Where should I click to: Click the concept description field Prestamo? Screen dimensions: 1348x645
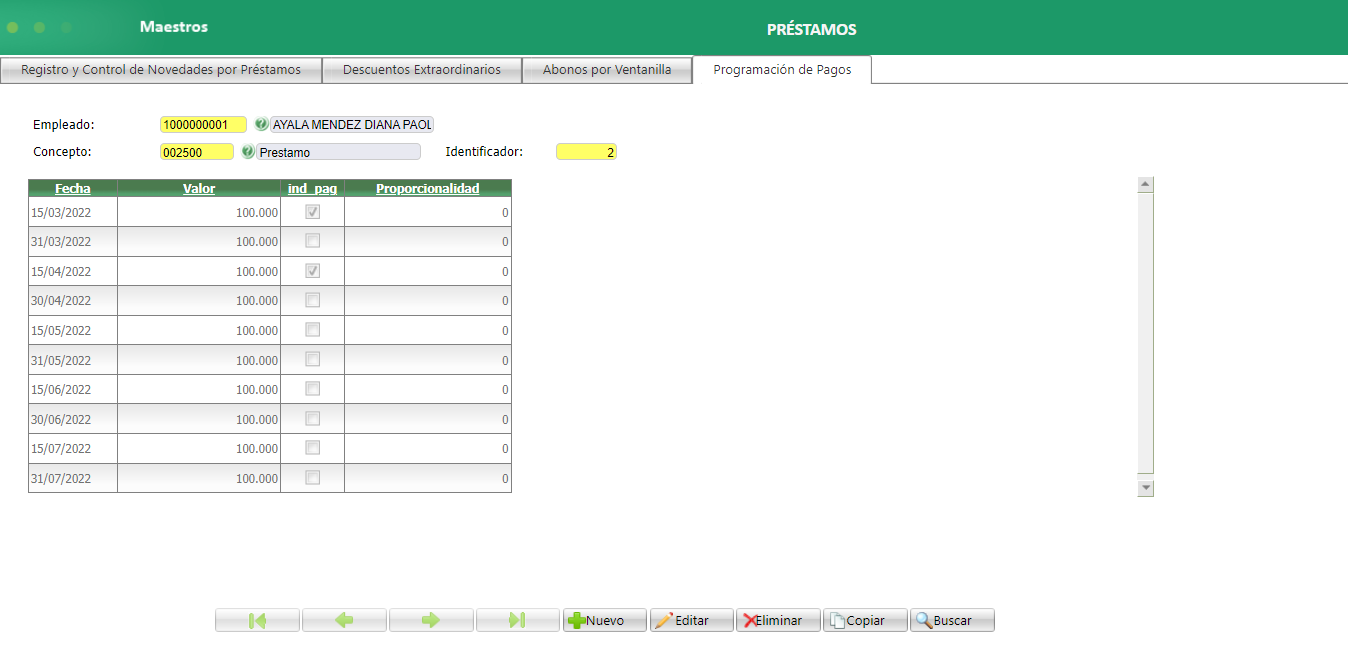coord(339,152)
